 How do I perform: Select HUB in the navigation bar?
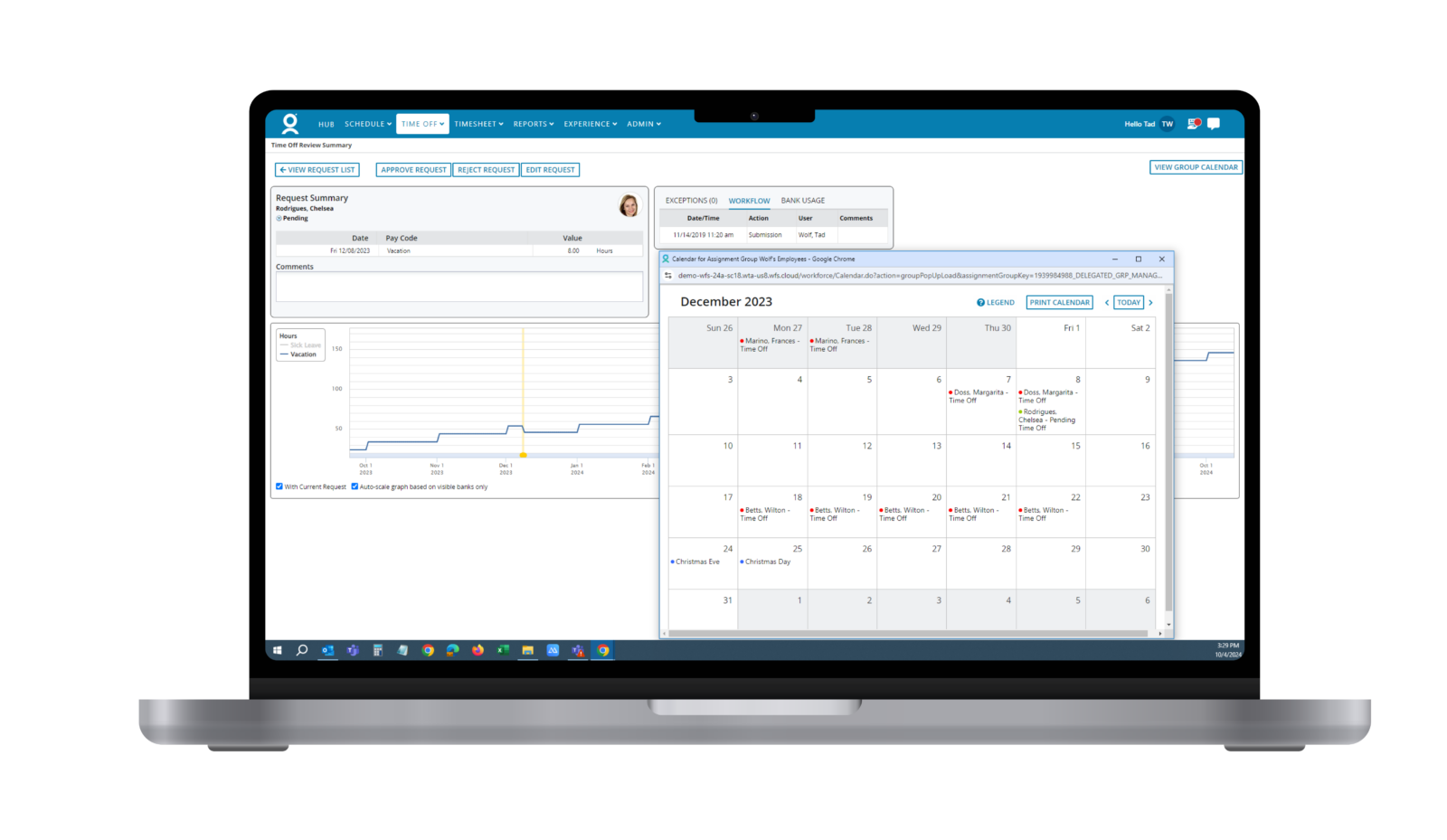point(326,124)
